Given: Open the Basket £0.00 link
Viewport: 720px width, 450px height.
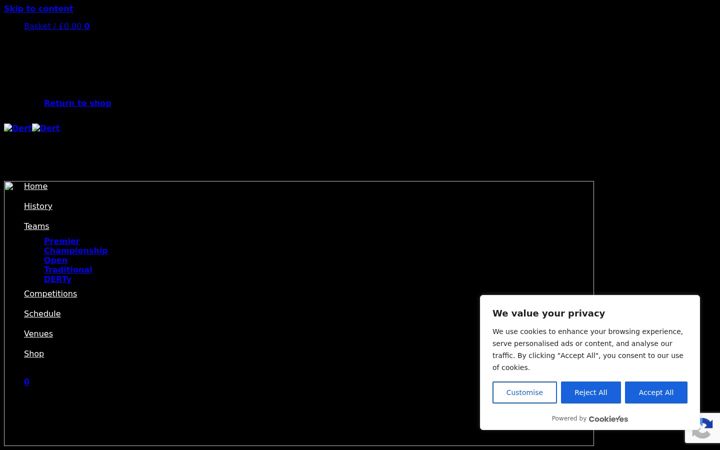Looking at the screenshot, I should click(x=57, y=26).
